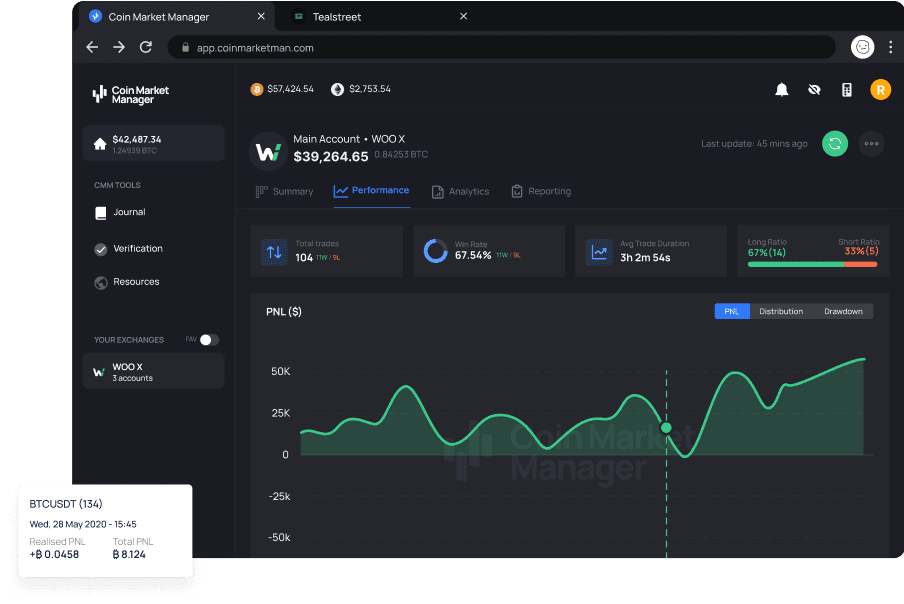Switch chart to Drawdown view
The image size is (904, 604).
coord(843,311)
